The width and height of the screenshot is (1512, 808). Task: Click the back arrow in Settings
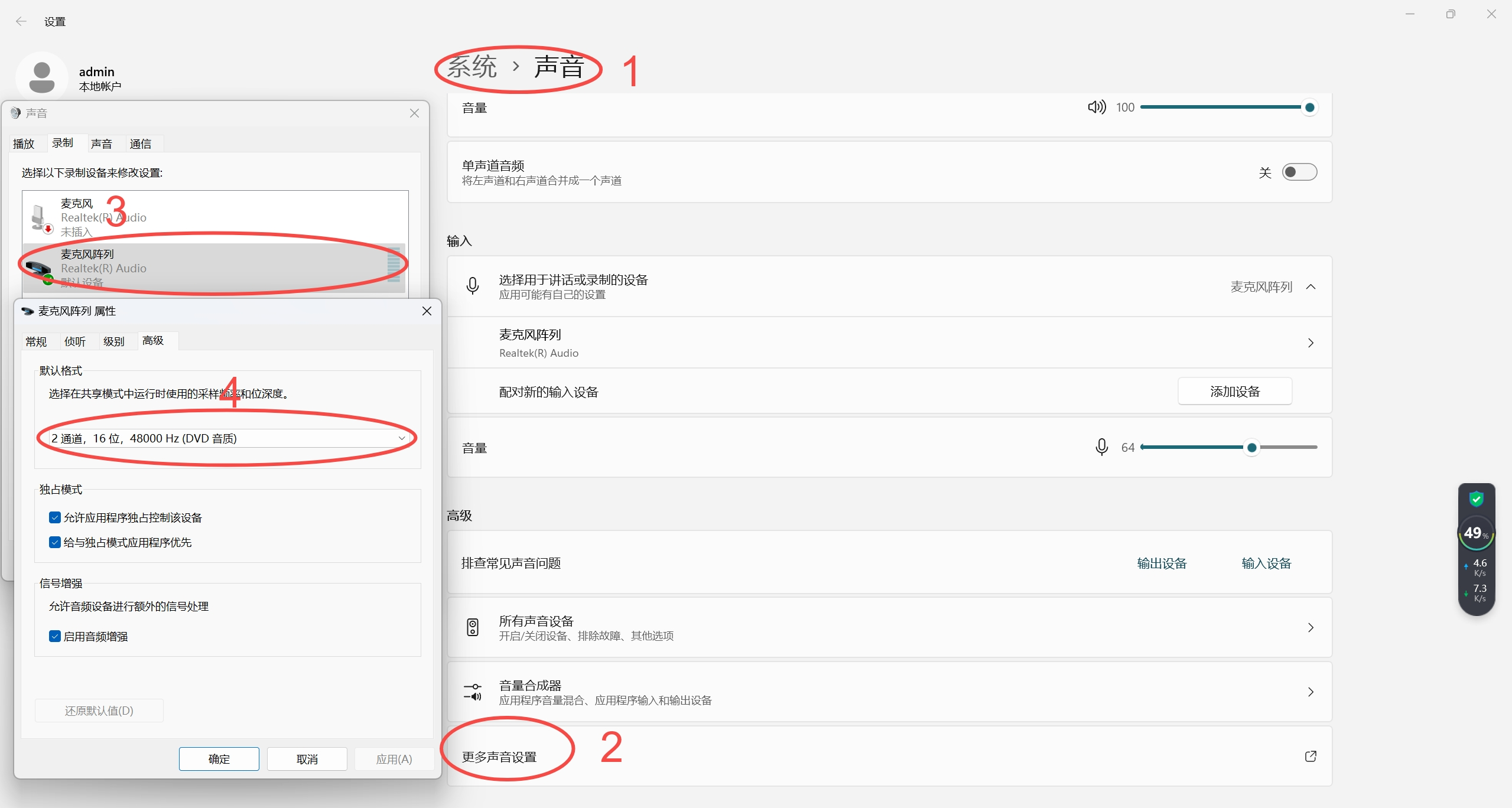coord(21,22)
